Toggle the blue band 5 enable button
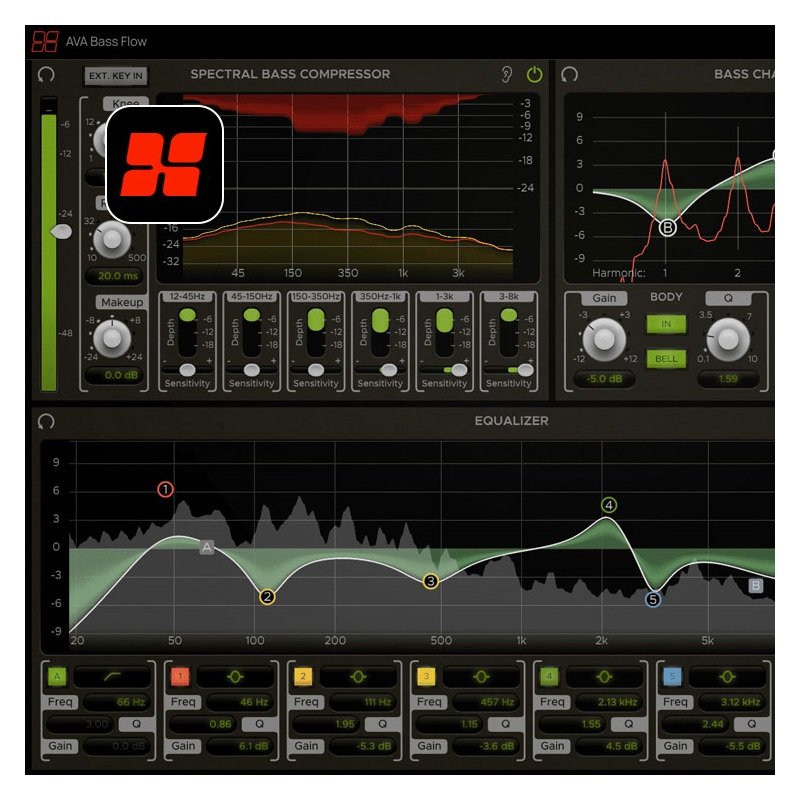This screenshot has height=800, width=800. click(672, 677)
